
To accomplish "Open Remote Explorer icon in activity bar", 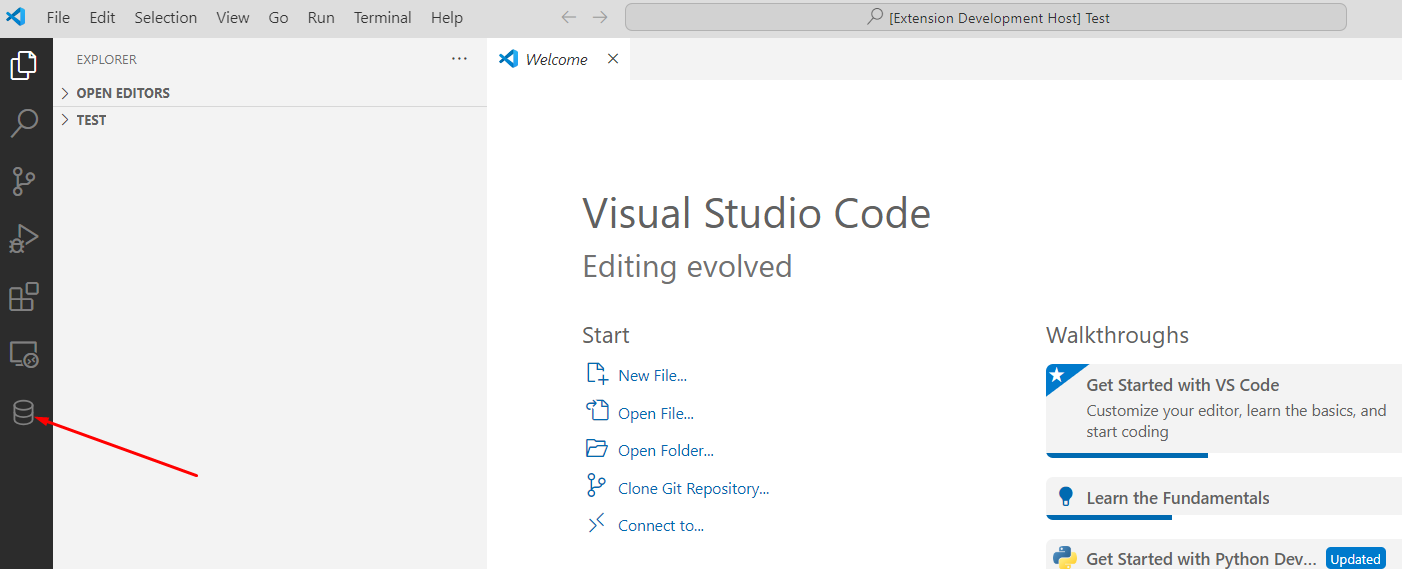I will (24, 355).
